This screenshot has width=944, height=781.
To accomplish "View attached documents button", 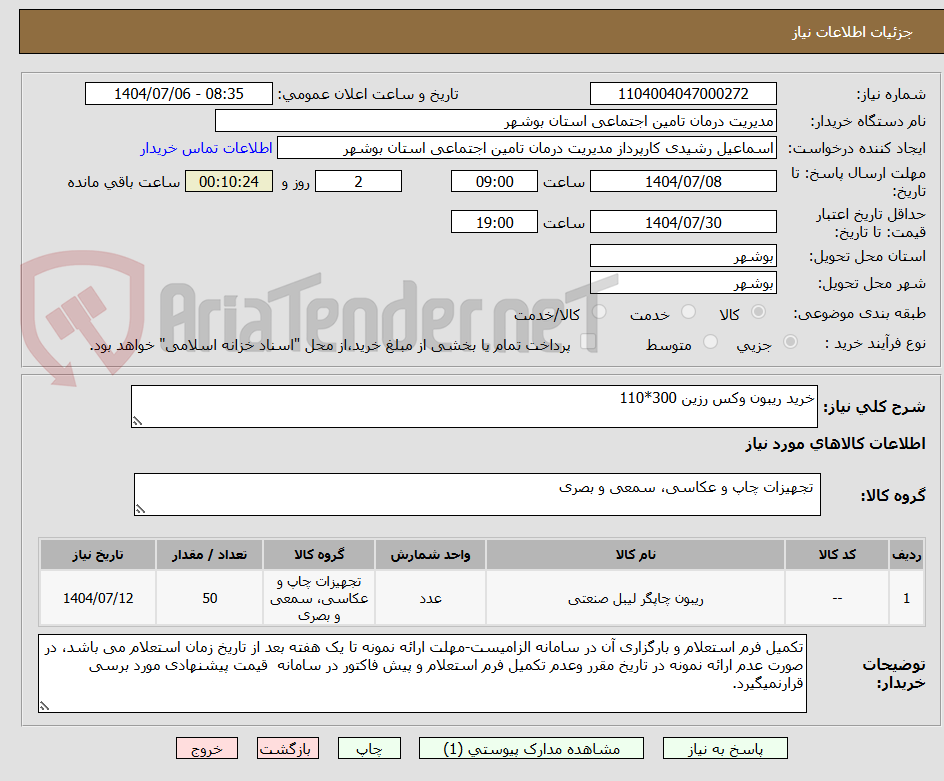I will click(531, 748).
